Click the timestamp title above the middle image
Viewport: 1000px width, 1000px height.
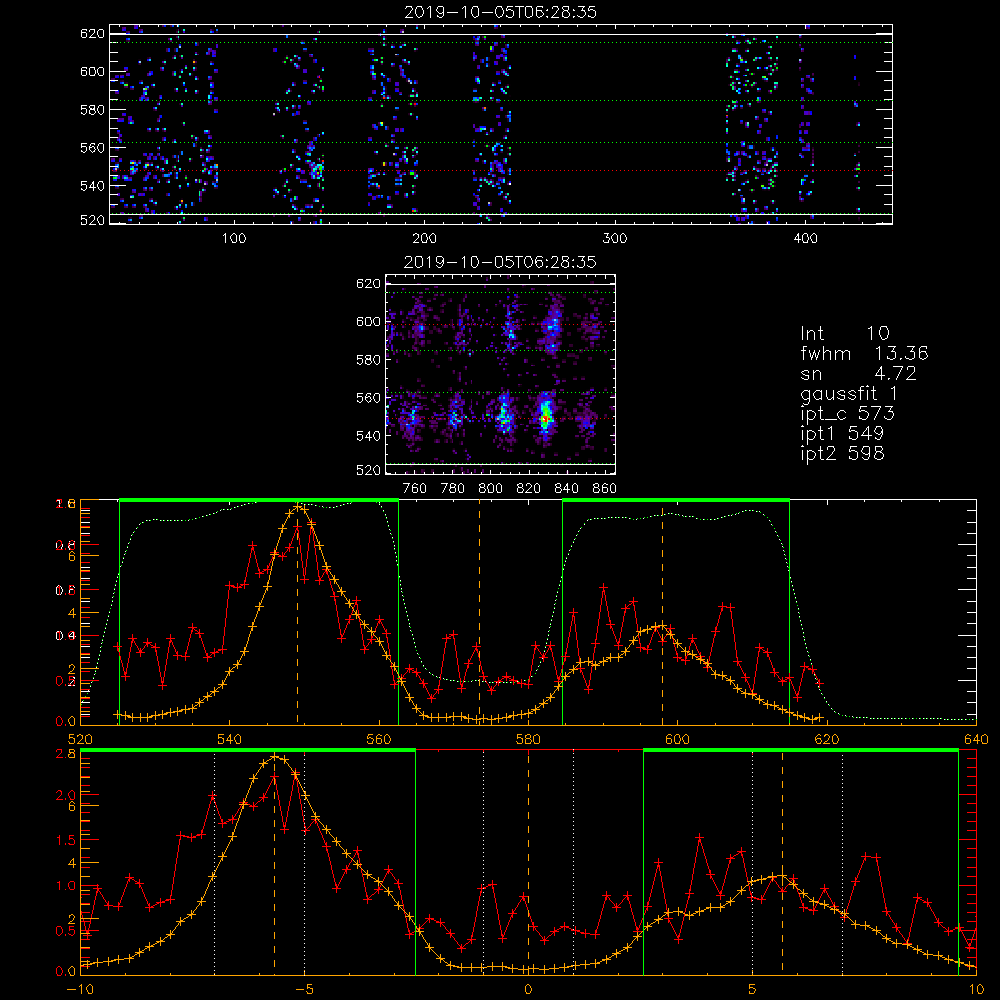point(500,261)
